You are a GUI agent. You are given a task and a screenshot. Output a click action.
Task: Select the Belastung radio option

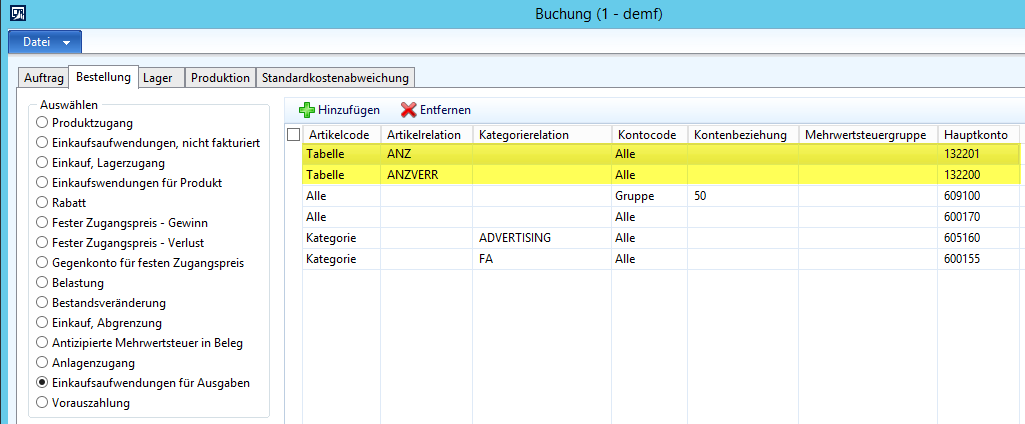42,283
